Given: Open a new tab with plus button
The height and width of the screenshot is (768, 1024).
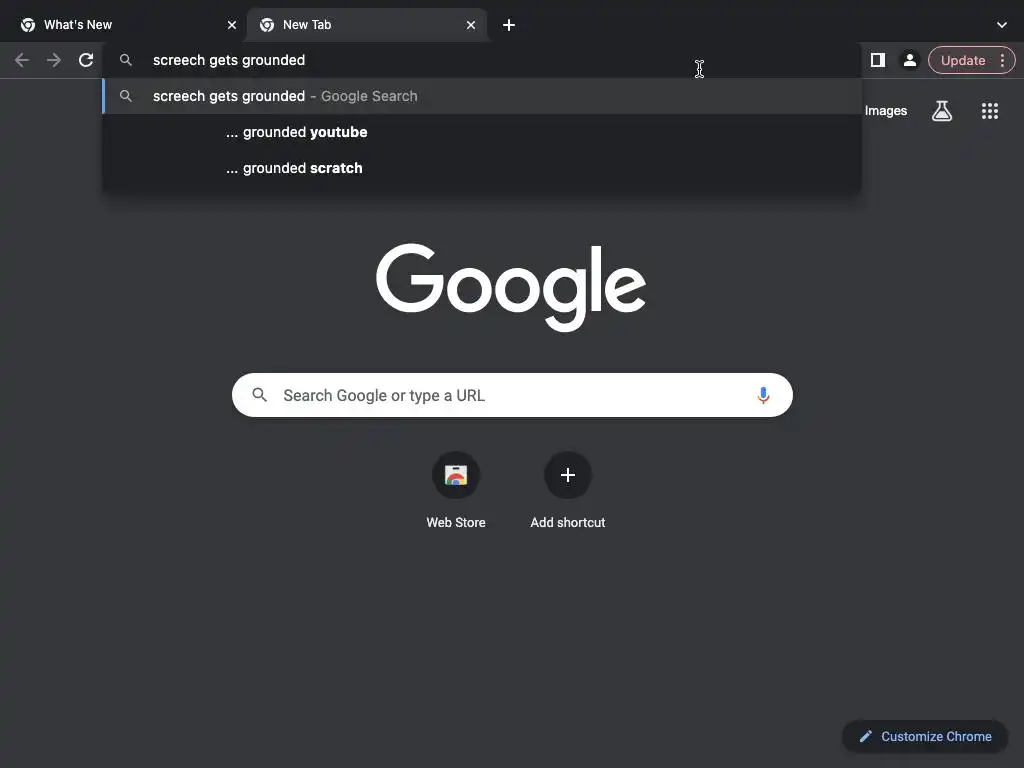Looking at the screenshot, I should [x=509, y=25].
